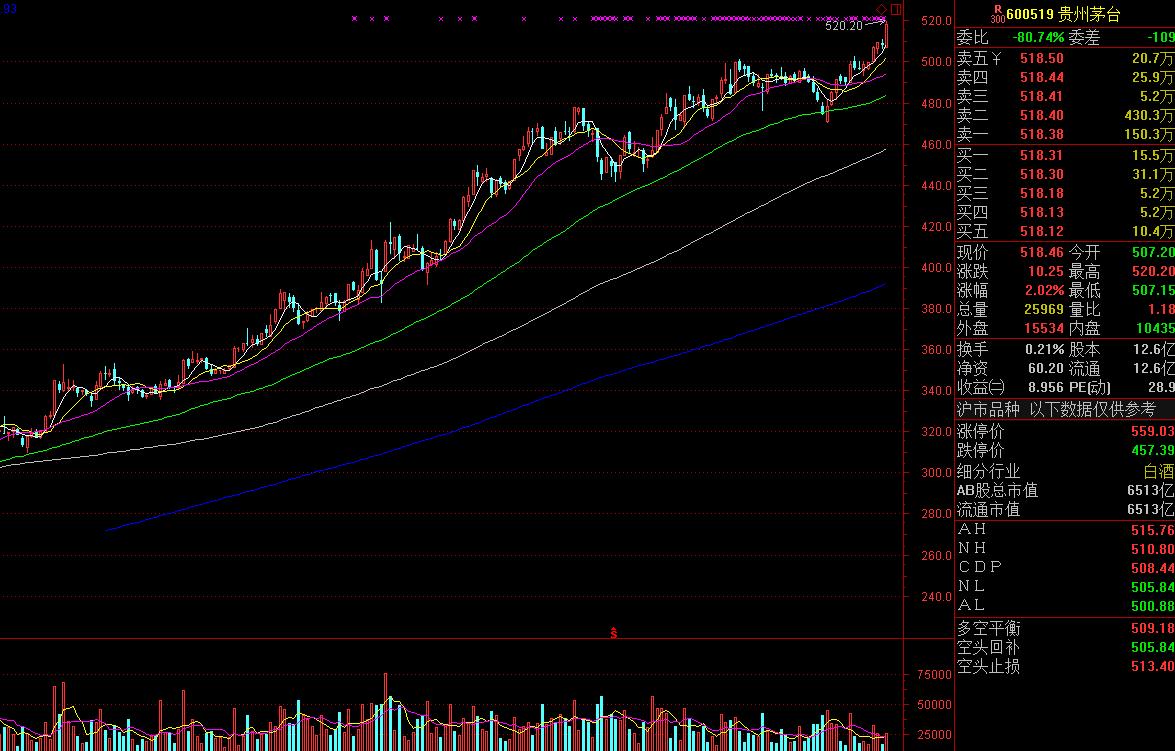Click the 沪市品种 info header row
The height and width of the screenshot is (751, 1175).
point(1064,409)
